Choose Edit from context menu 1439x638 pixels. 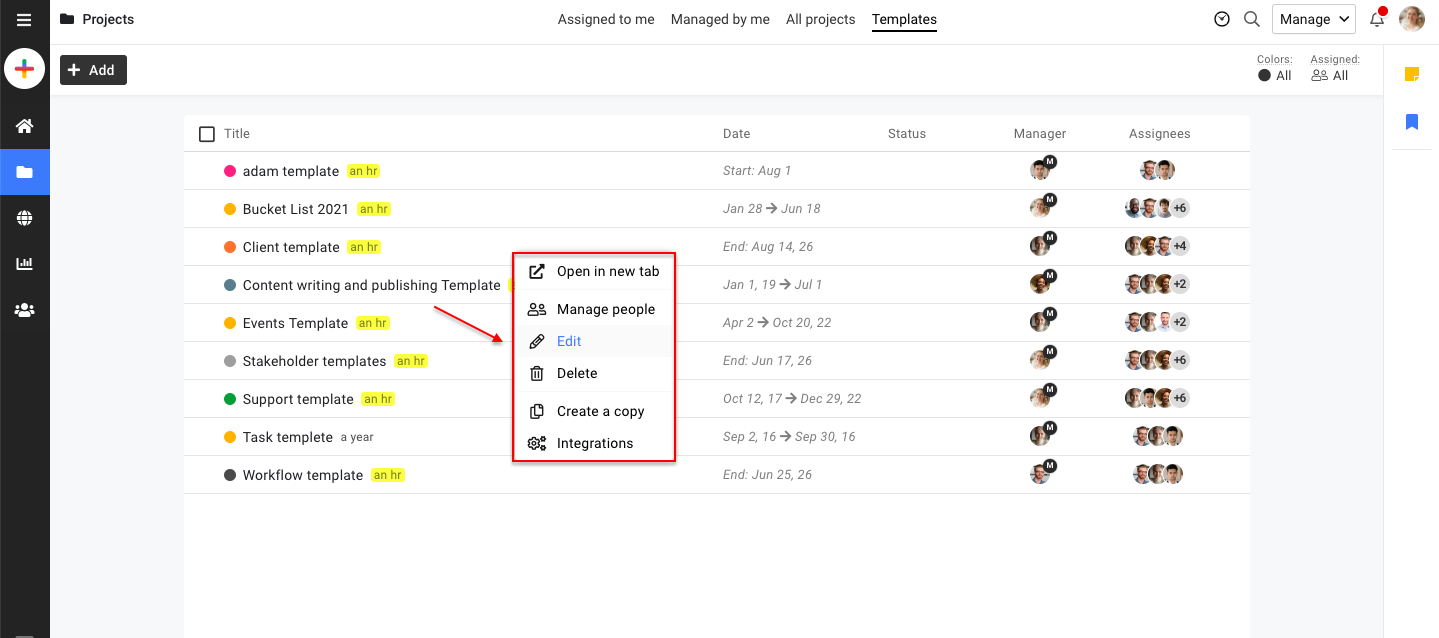[x=594, y=341]
